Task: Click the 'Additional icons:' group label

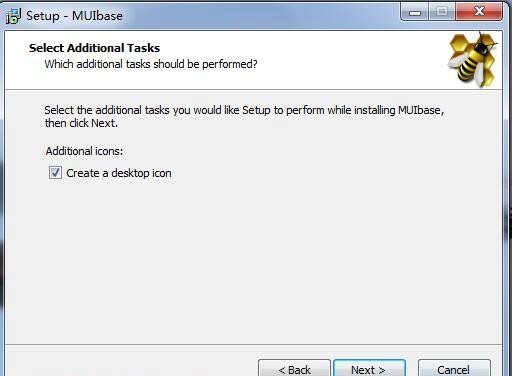Action: [84, 151]
